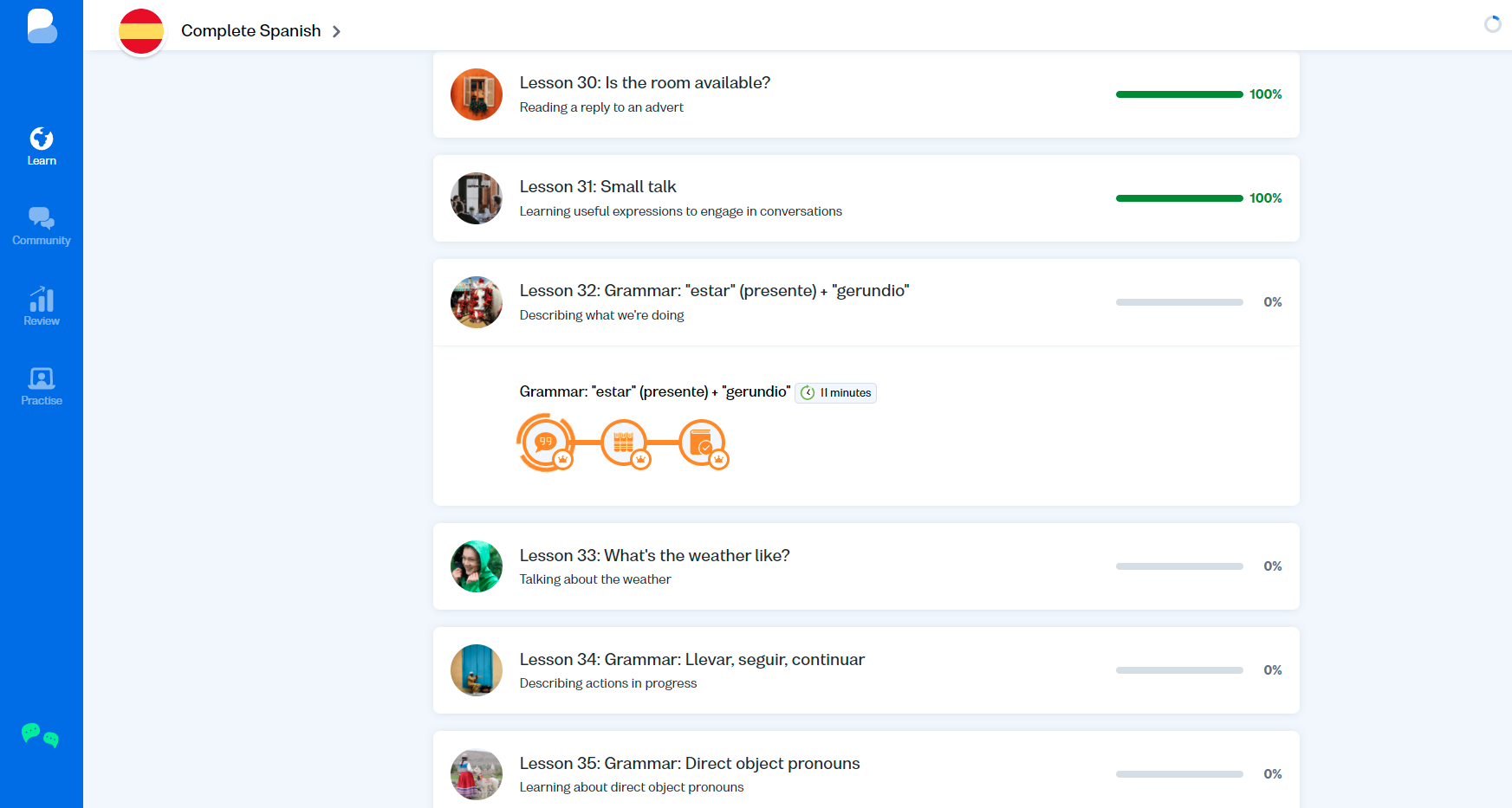
Task: Start the middle vocabulary activity circle
Action: click(x=624, y=443)
